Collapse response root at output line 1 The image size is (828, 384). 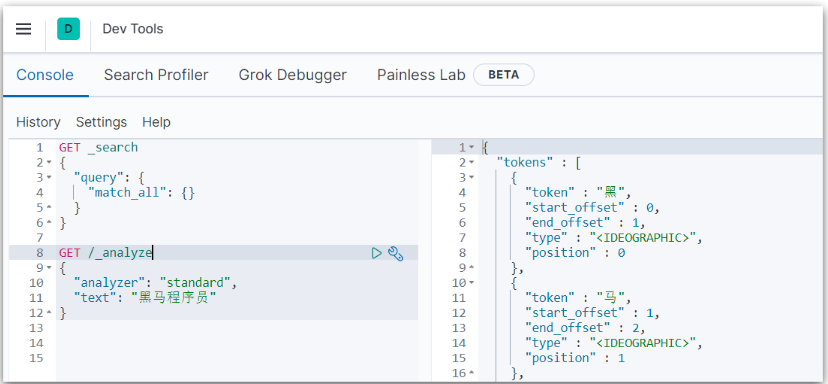(472, 147)
